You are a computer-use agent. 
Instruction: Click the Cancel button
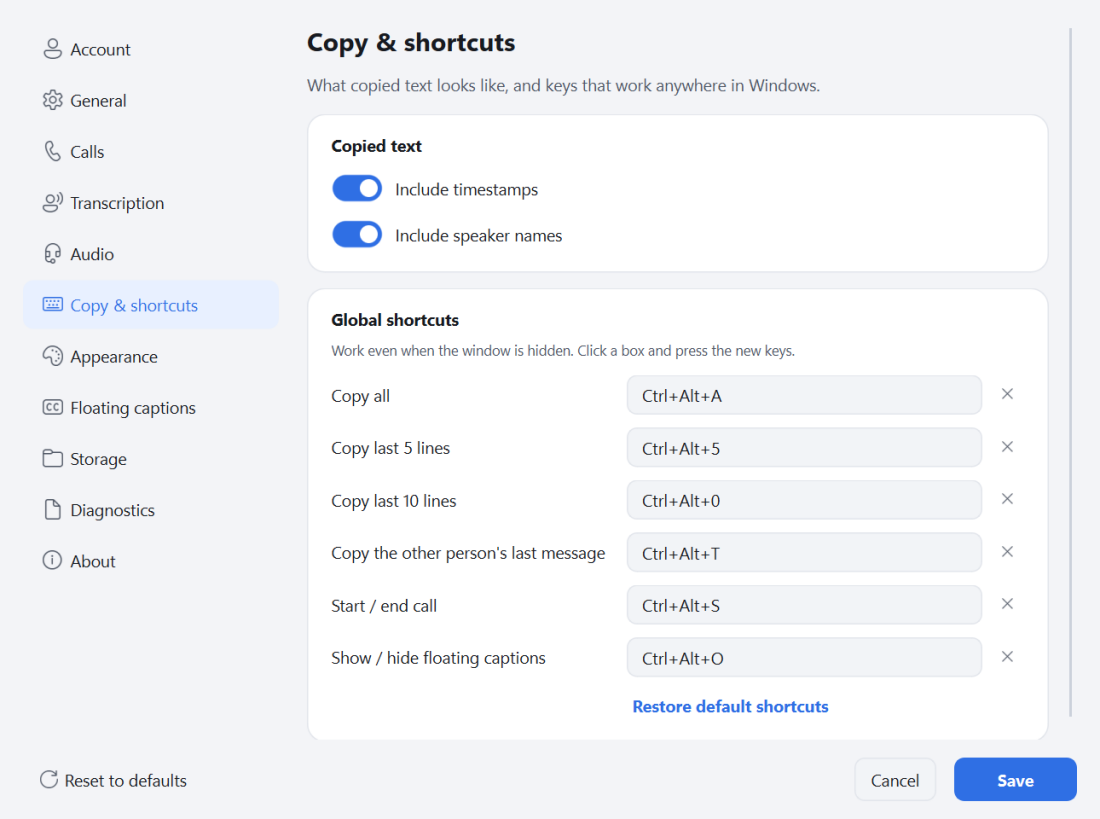pos(894,780)
